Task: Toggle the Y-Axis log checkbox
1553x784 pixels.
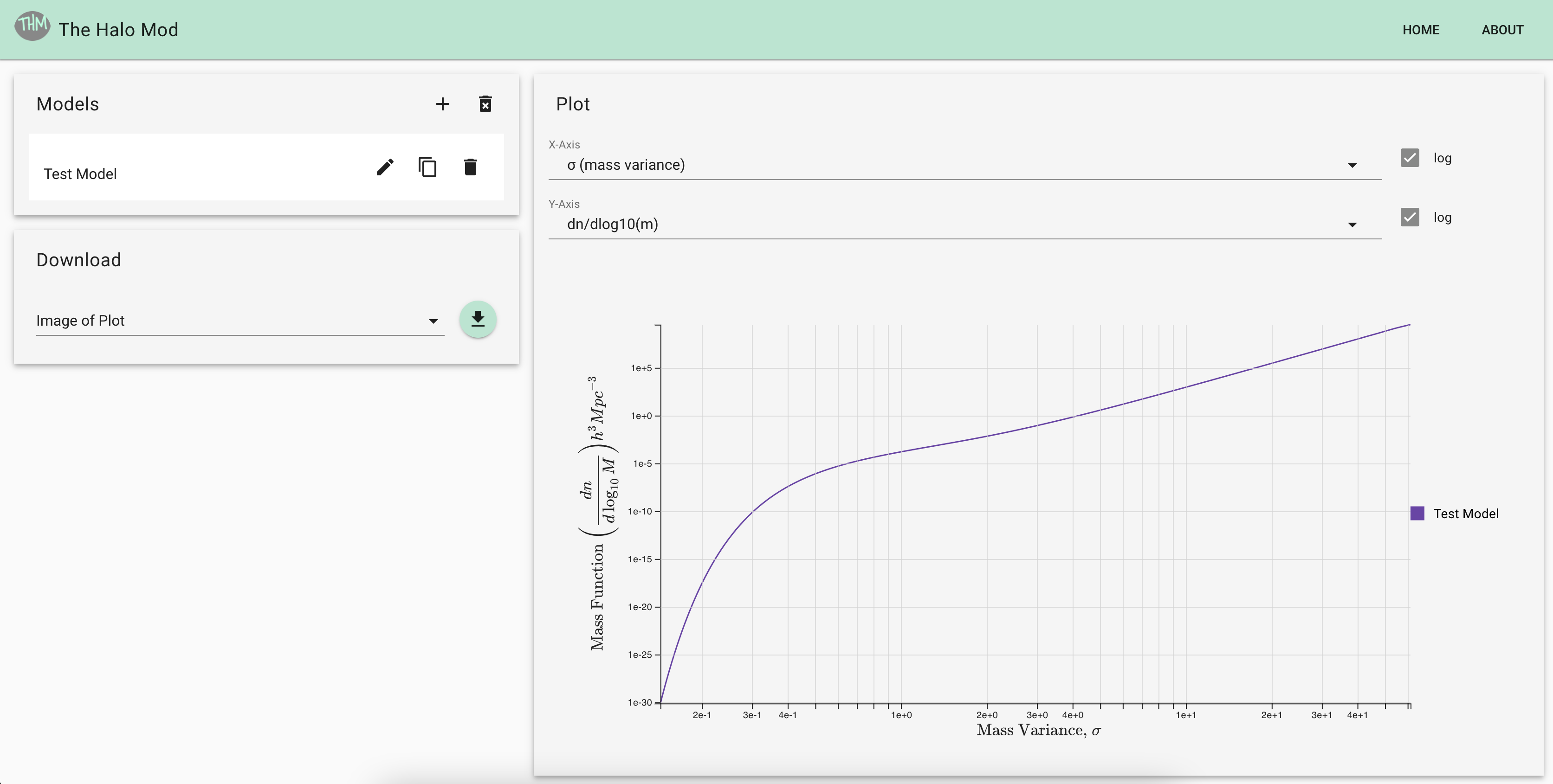Action: 1410,217
